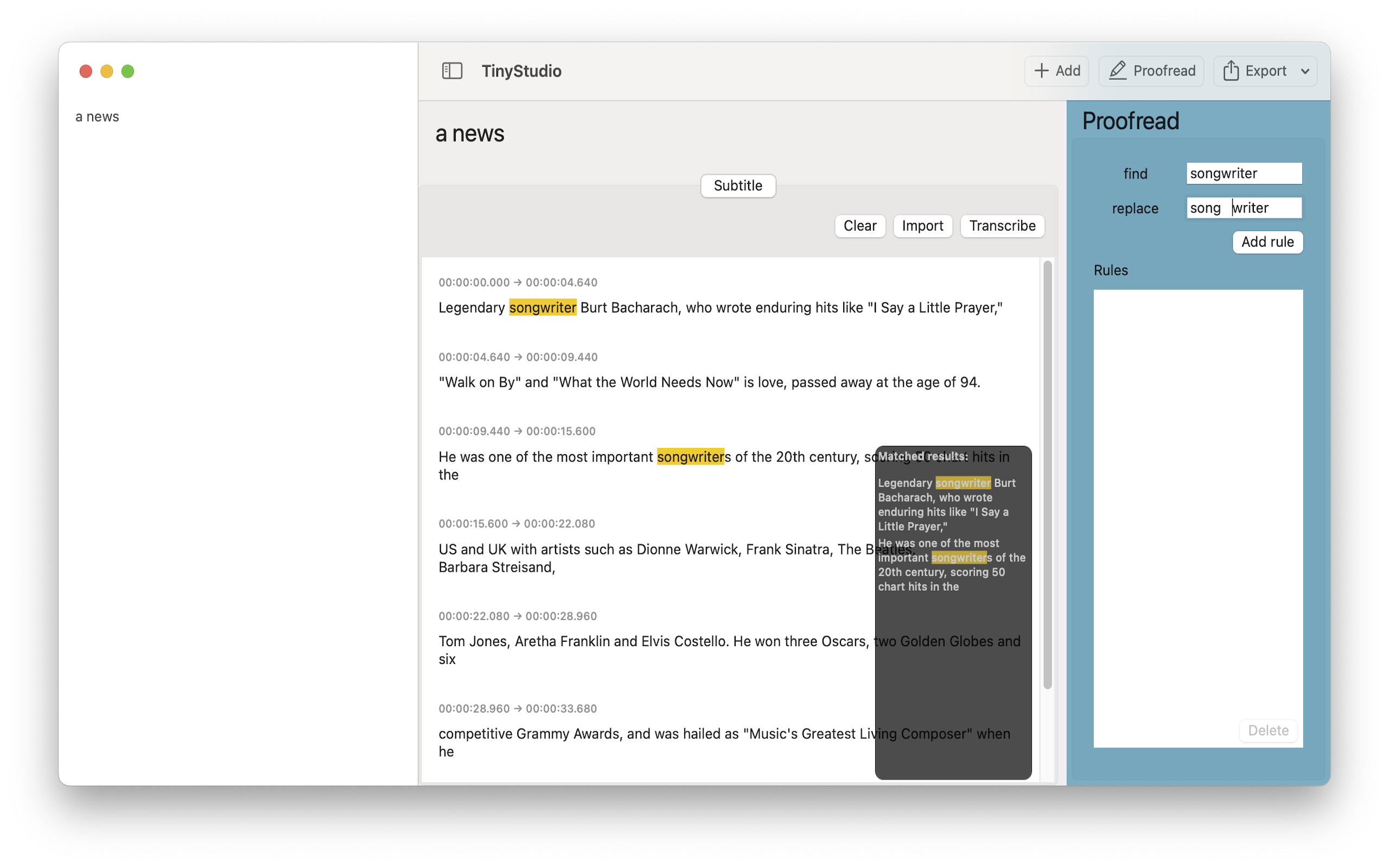
Task: Click the Export share icon
Action: [x=1230, y=71]
